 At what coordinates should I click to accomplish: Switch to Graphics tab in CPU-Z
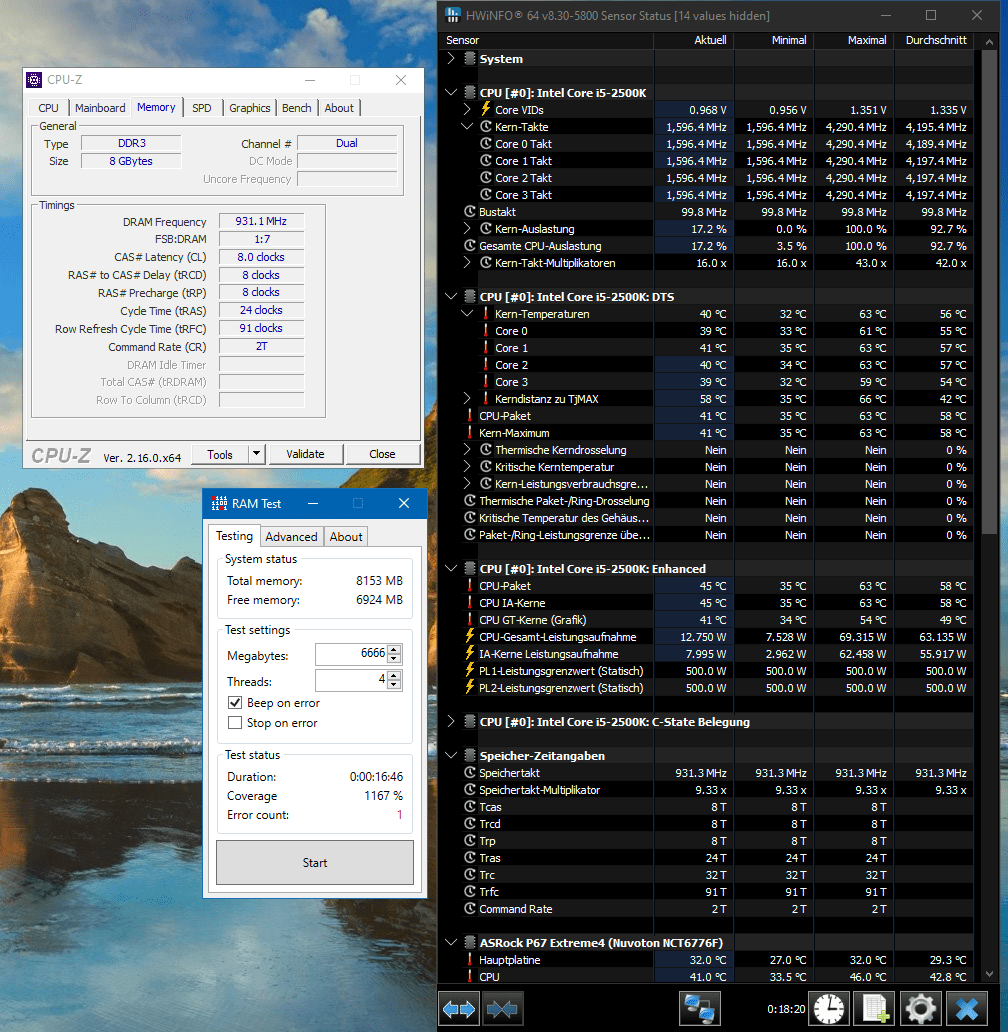pos(249,108)
